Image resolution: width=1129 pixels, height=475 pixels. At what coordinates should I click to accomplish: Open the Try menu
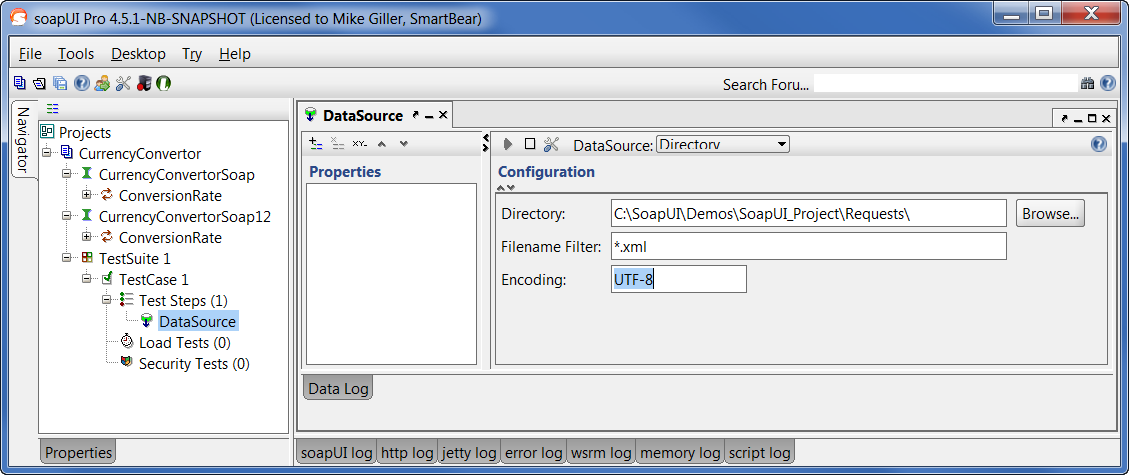(192, 54)
